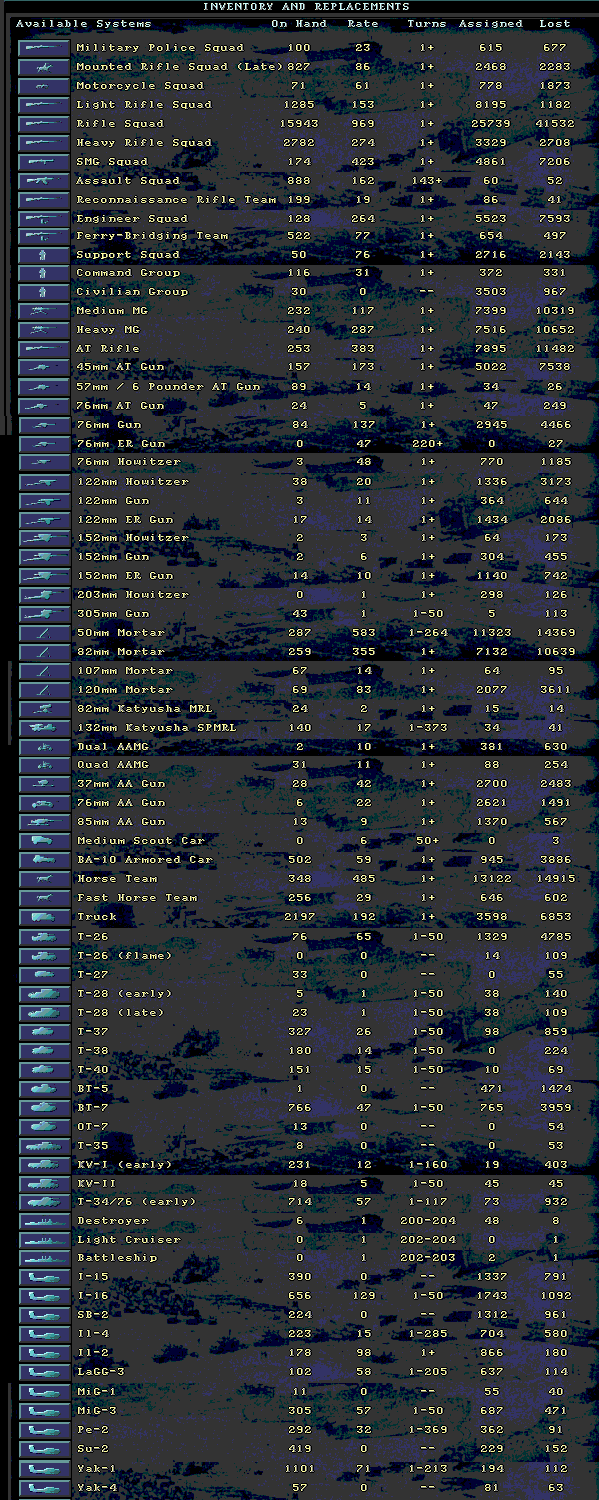Viewport: 599px width, 1500px height.
Task: Select the Horse Team icon
Action: click(44, 879)
